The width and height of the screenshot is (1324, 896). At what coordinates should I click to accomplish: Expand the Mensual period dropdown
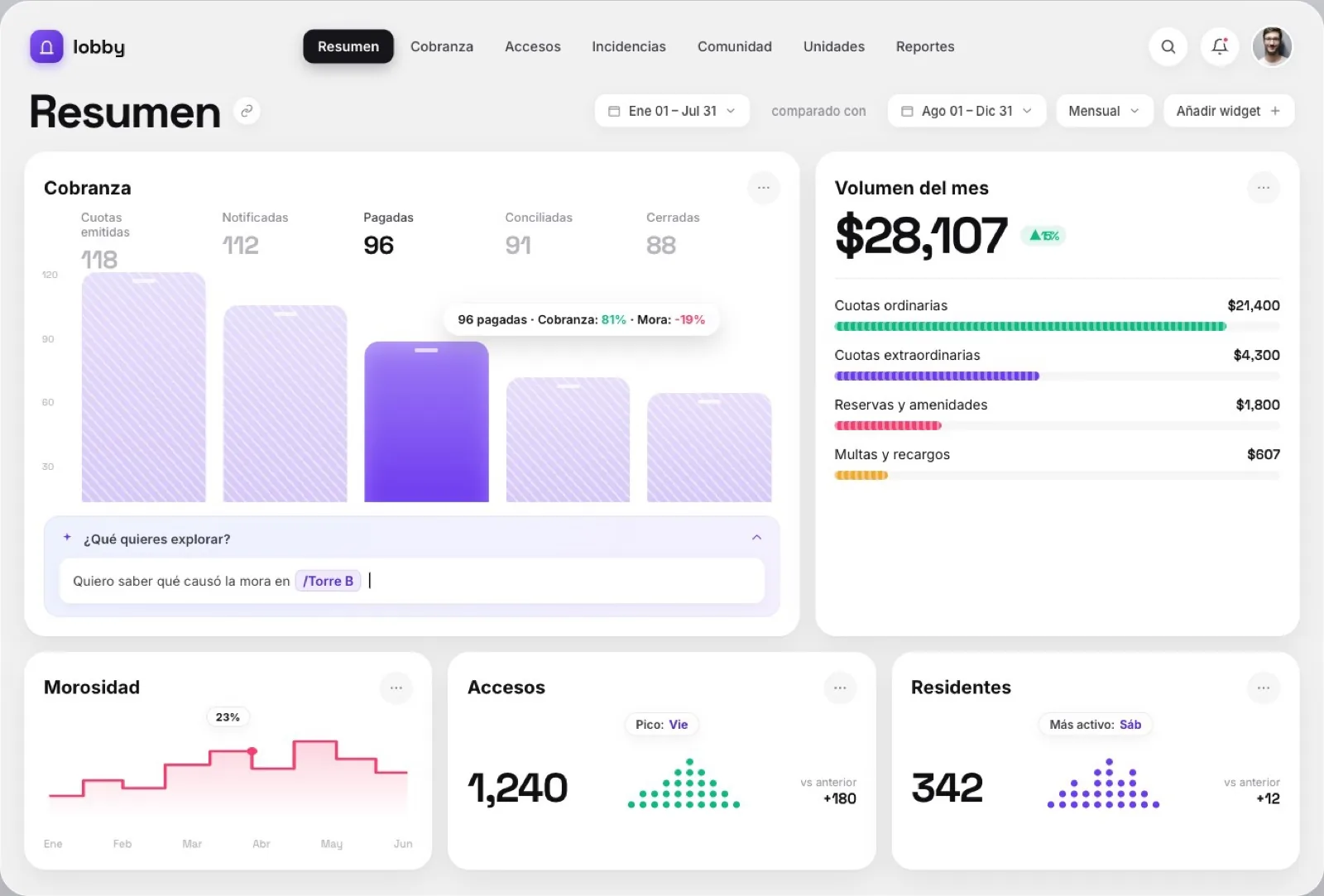1104,111
